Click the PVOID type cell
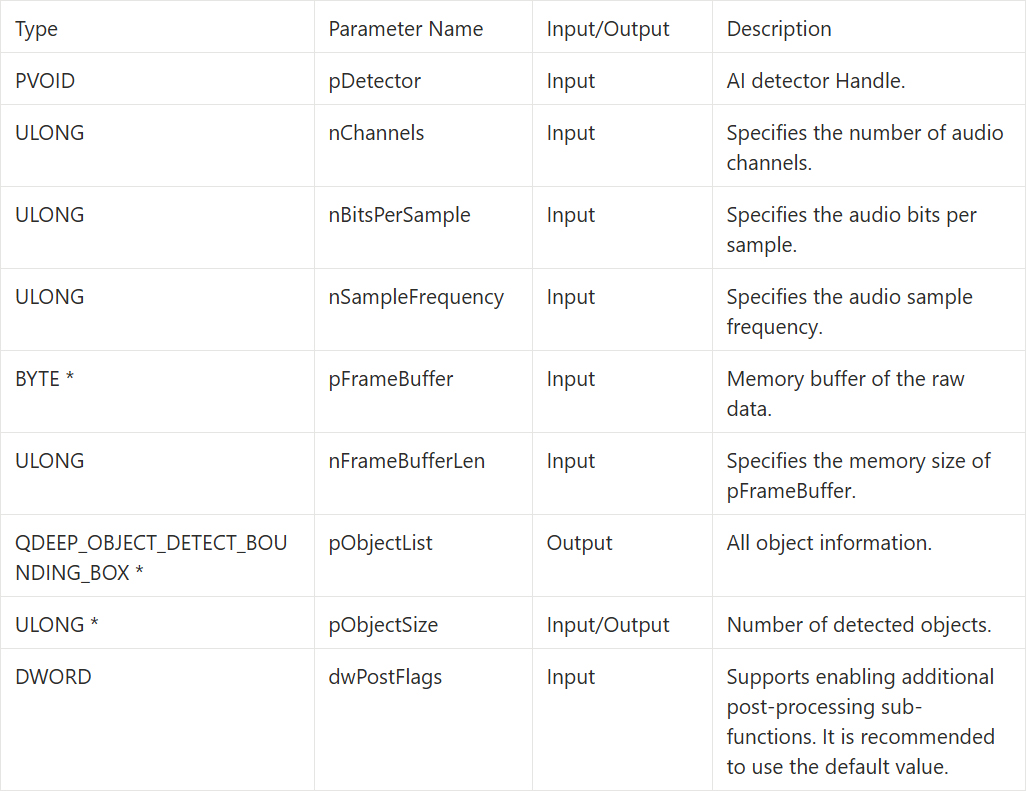 45,81
